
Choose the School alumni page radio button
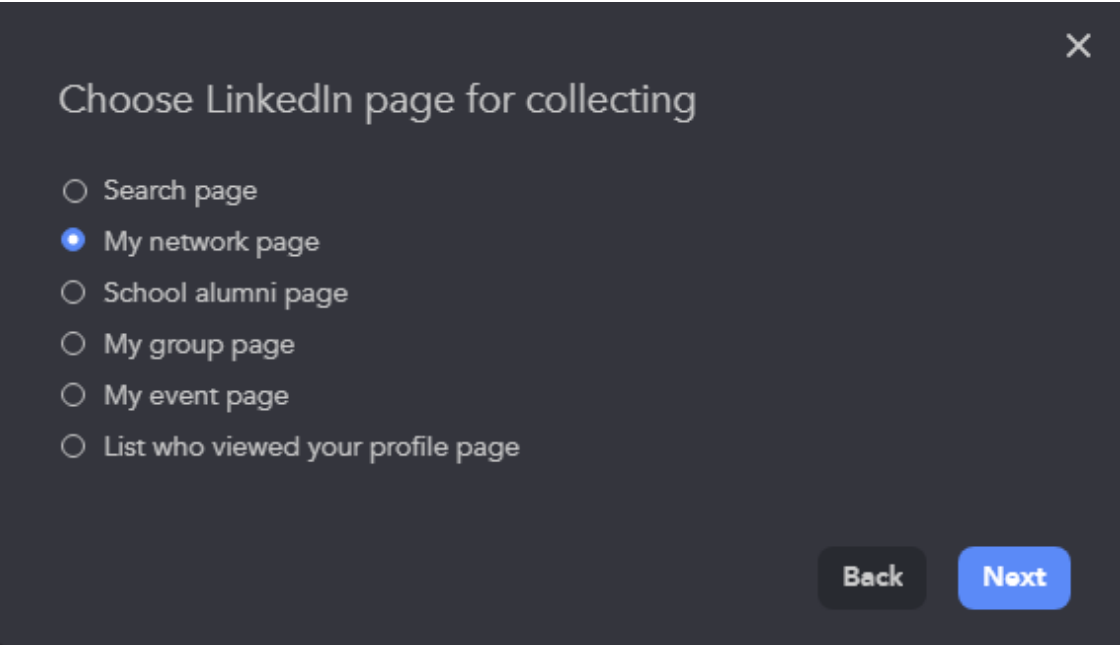click(x=73, y=292)
